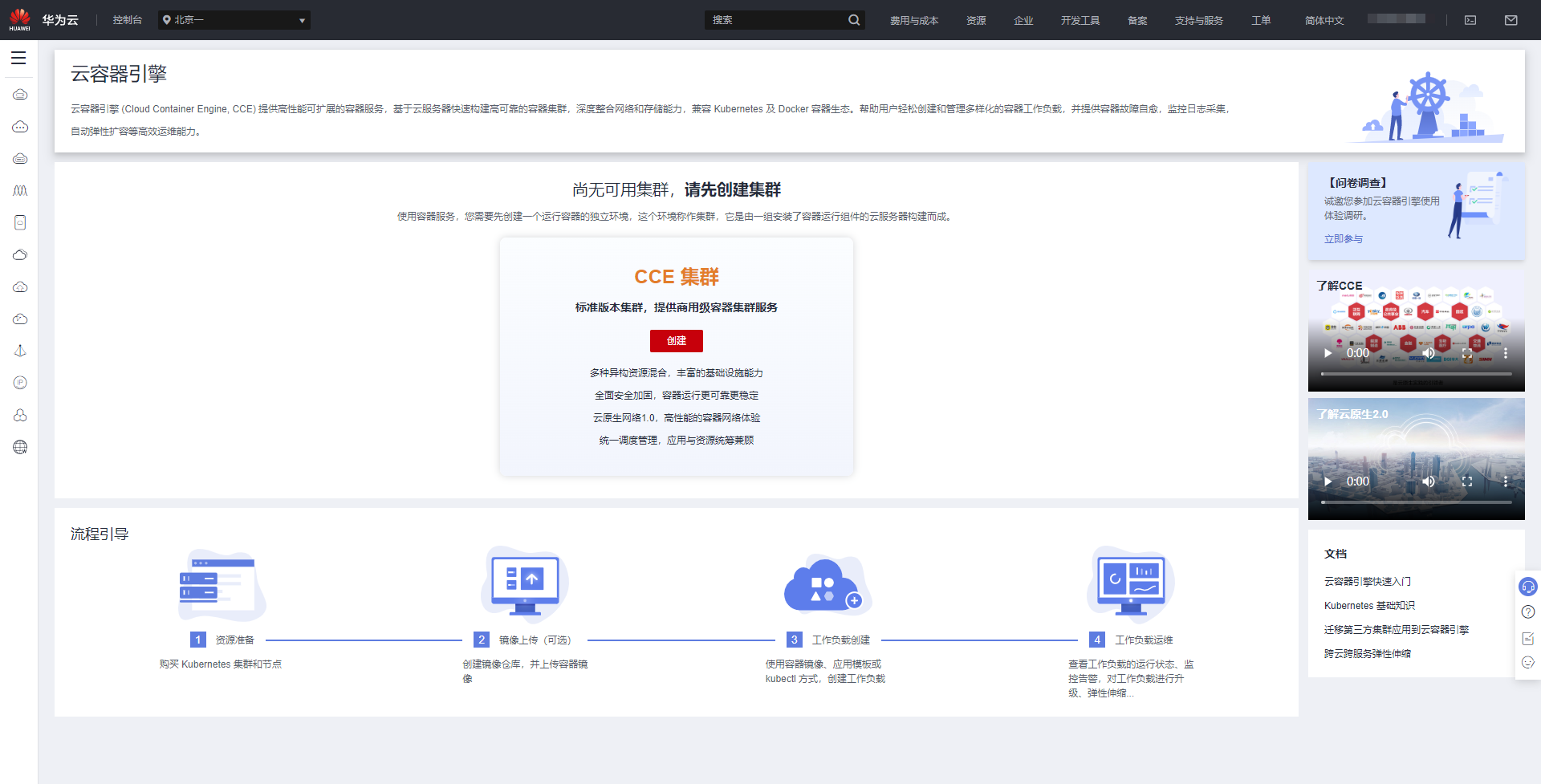Open the 备案 menu
This screenshot has height=784, width=1541.
click(1137, 20)
